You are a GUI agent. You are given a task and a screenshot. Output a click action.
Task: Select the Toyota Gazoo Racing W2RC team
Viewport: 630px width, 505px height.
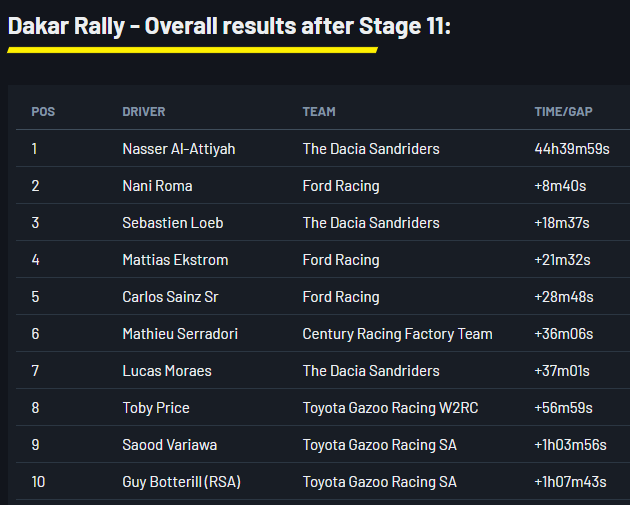click(x=390, y=408)
